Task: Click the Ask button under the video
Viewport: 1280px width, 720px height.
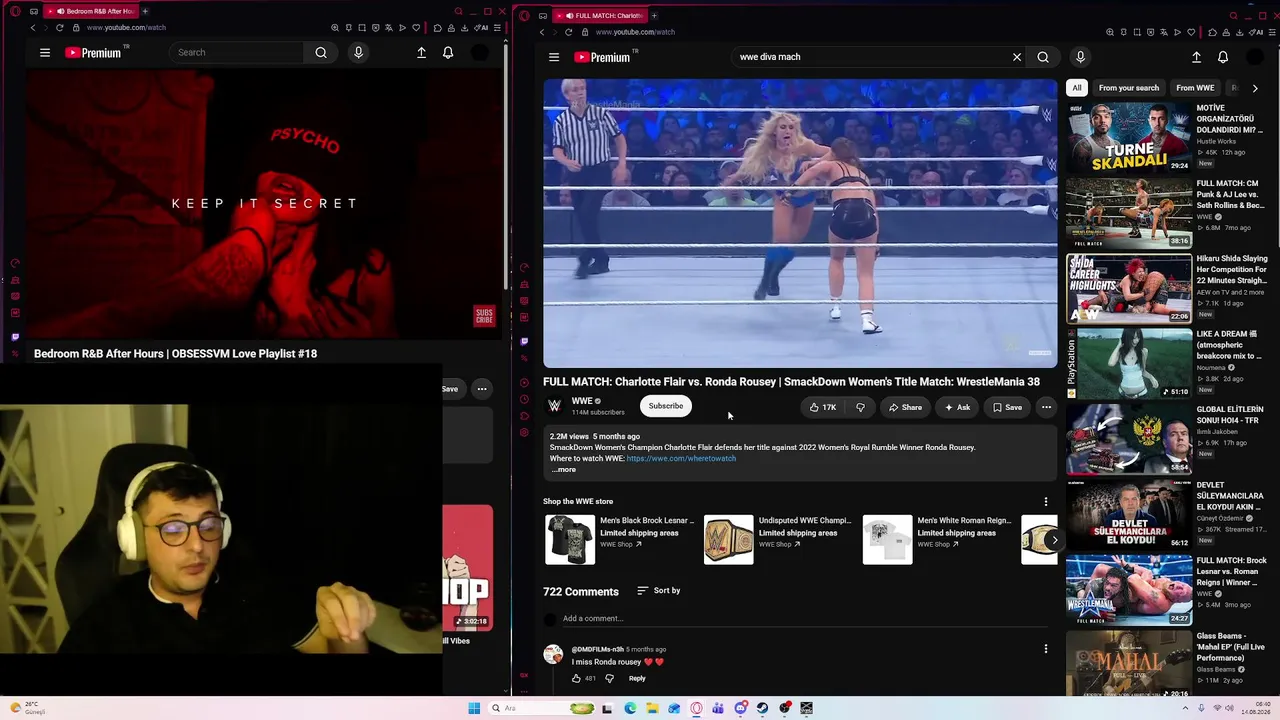Action: pyautogui.click(x=957, y=407)
